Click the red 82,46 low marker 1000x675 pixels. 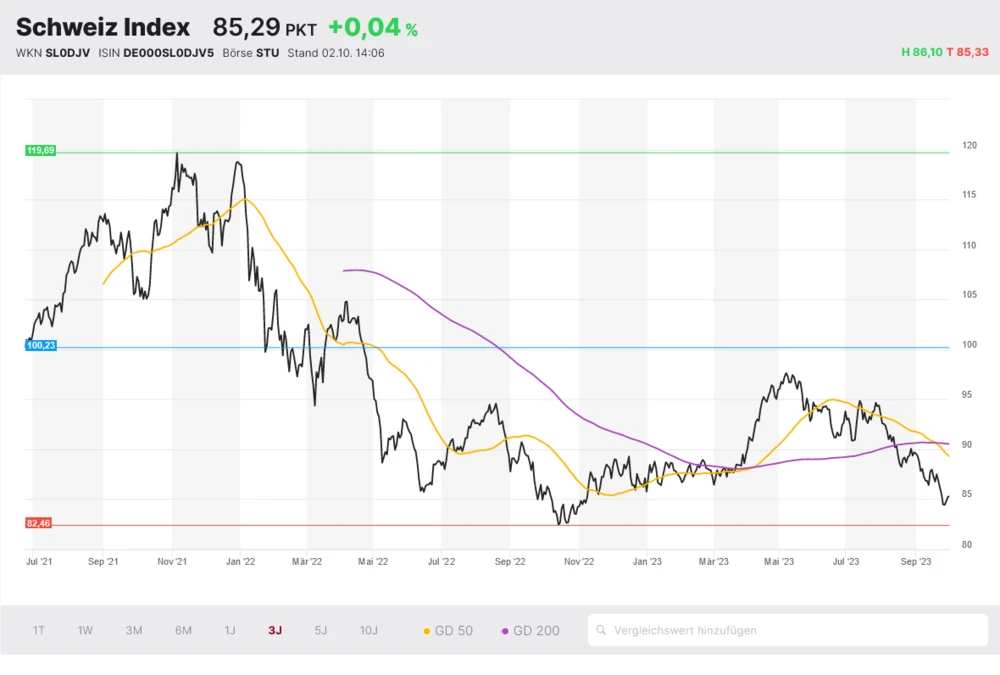point(40,523)
